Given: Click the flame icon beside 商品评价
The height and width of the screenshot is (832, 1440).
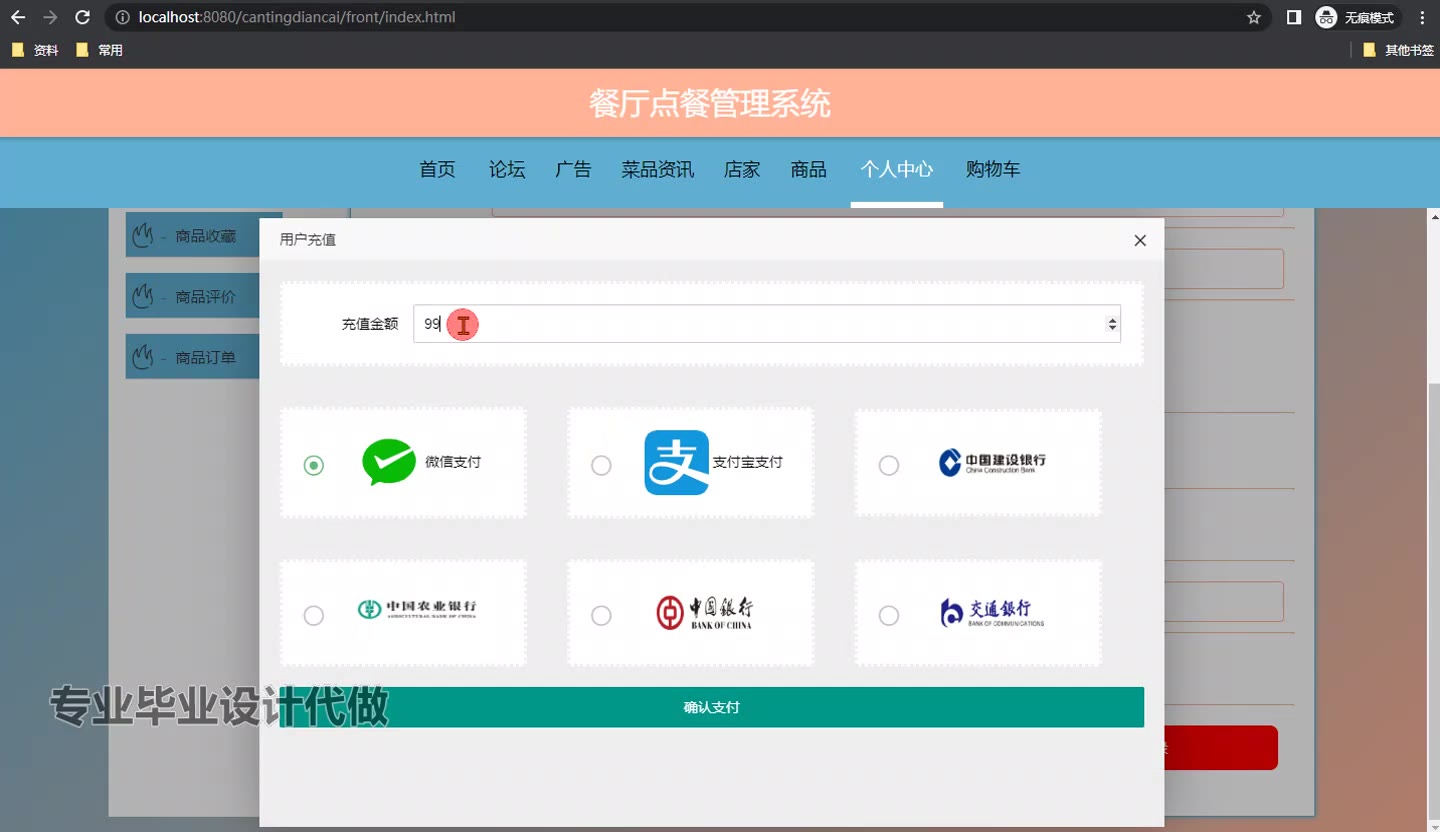Looking at the screenshot, I should [x=143, y=296].
